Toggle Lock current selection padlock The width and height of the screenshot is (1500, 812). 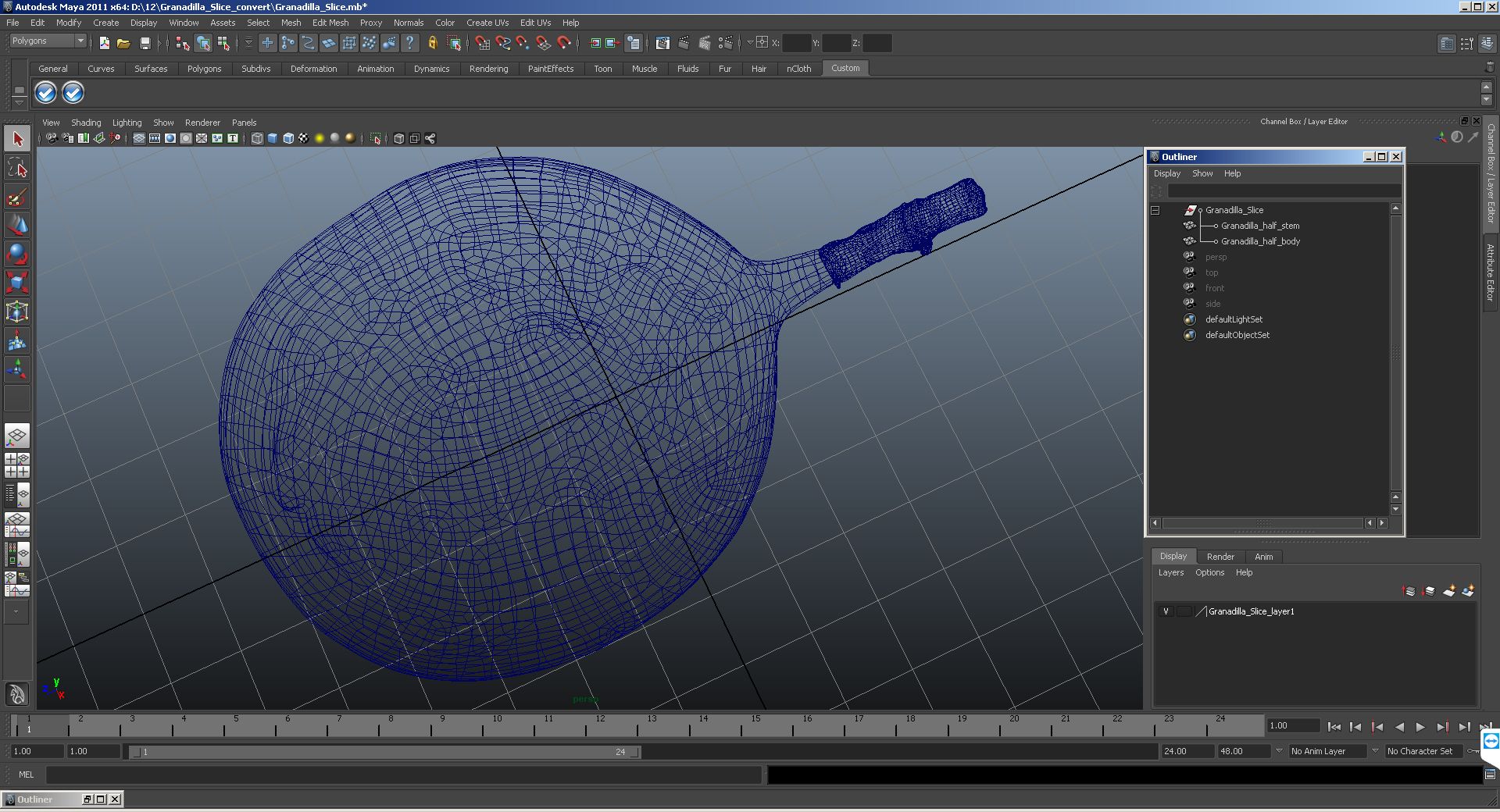click(432, 43)
